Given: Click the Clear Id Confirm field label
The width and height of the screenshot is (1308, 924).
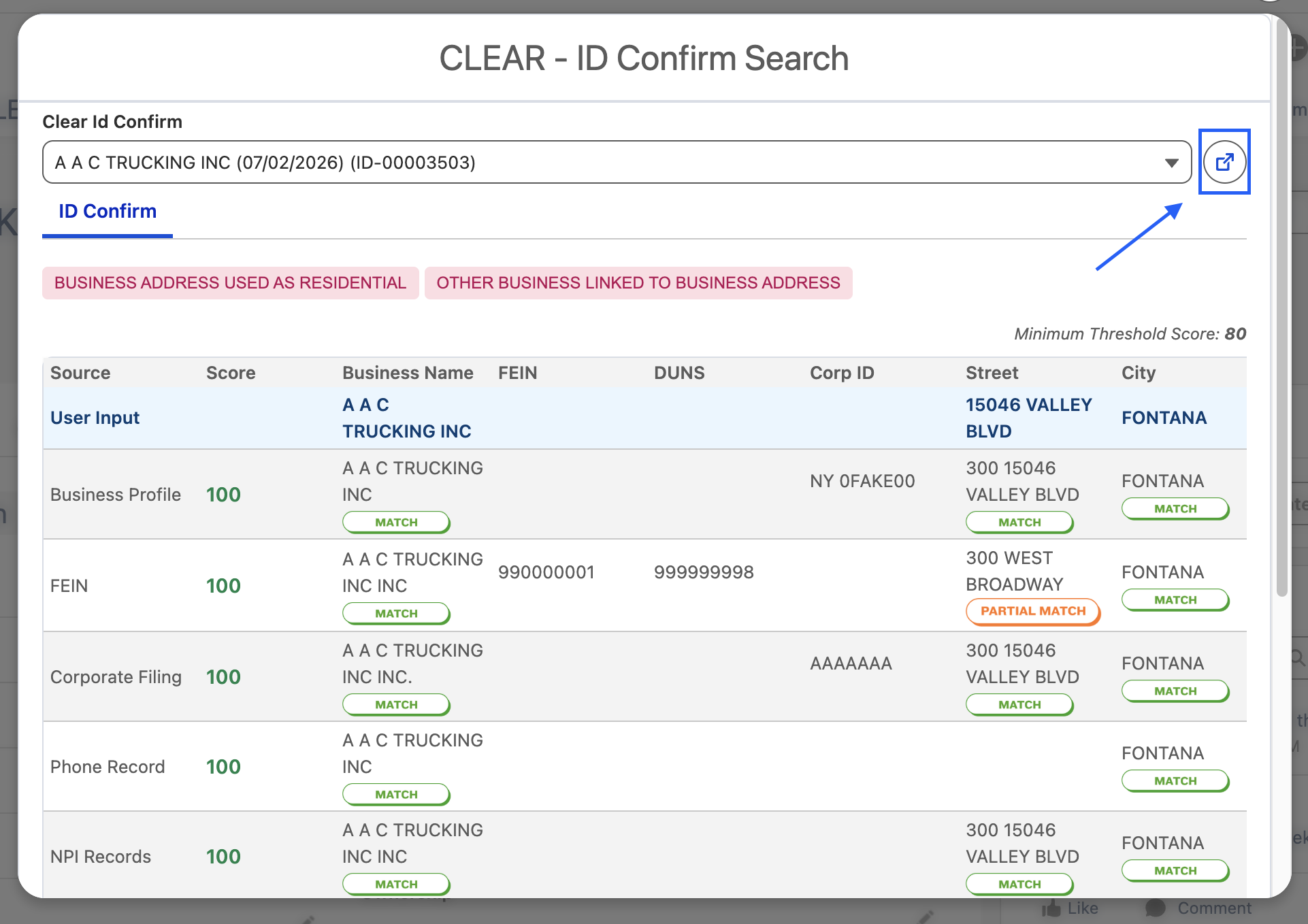Looking at the screenshot, I should tap(112, 122).
